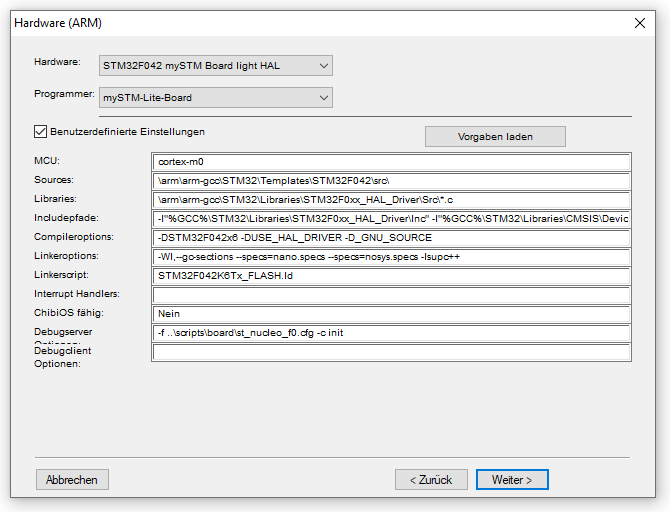
Task: Select the Includepfade input field
Action: click(x=392, y=219)
